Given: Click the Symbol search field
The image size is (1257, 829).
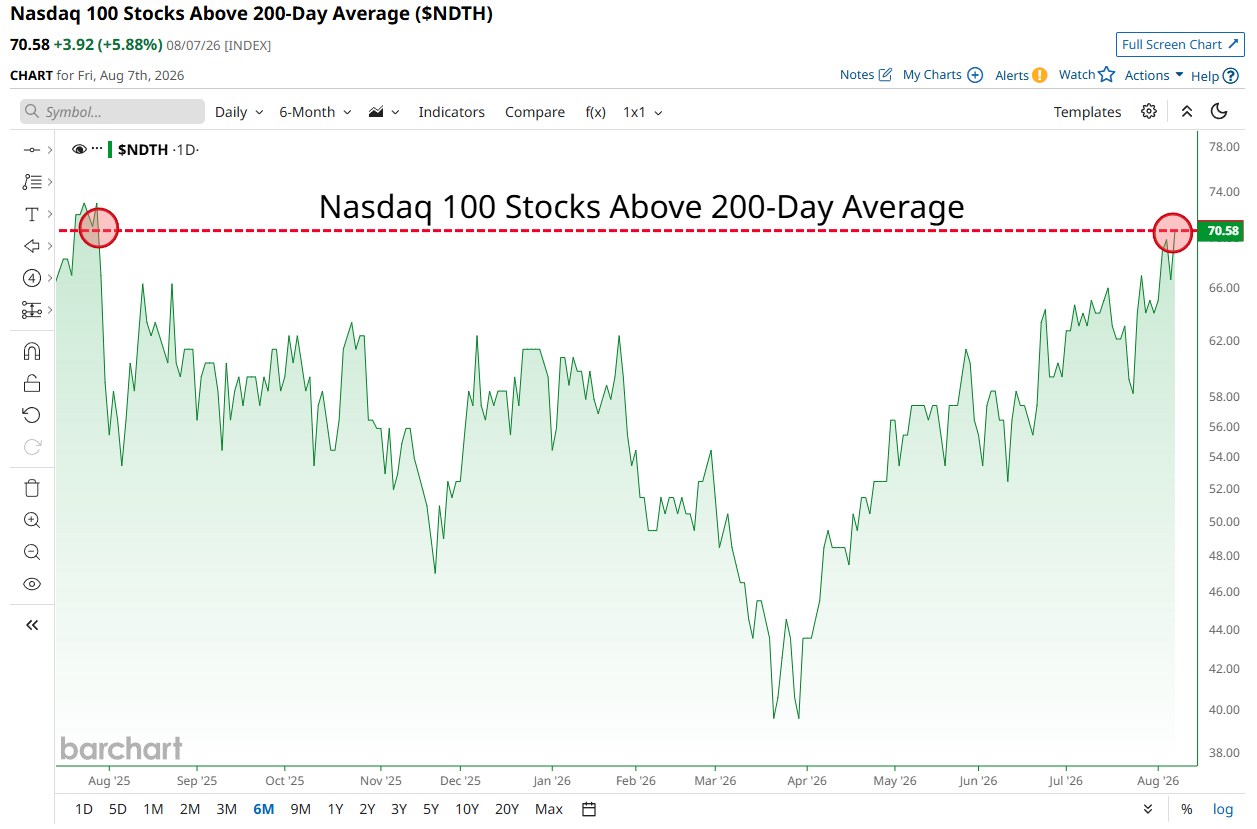Looking at the screenshot, I should (x=112, y=112).
